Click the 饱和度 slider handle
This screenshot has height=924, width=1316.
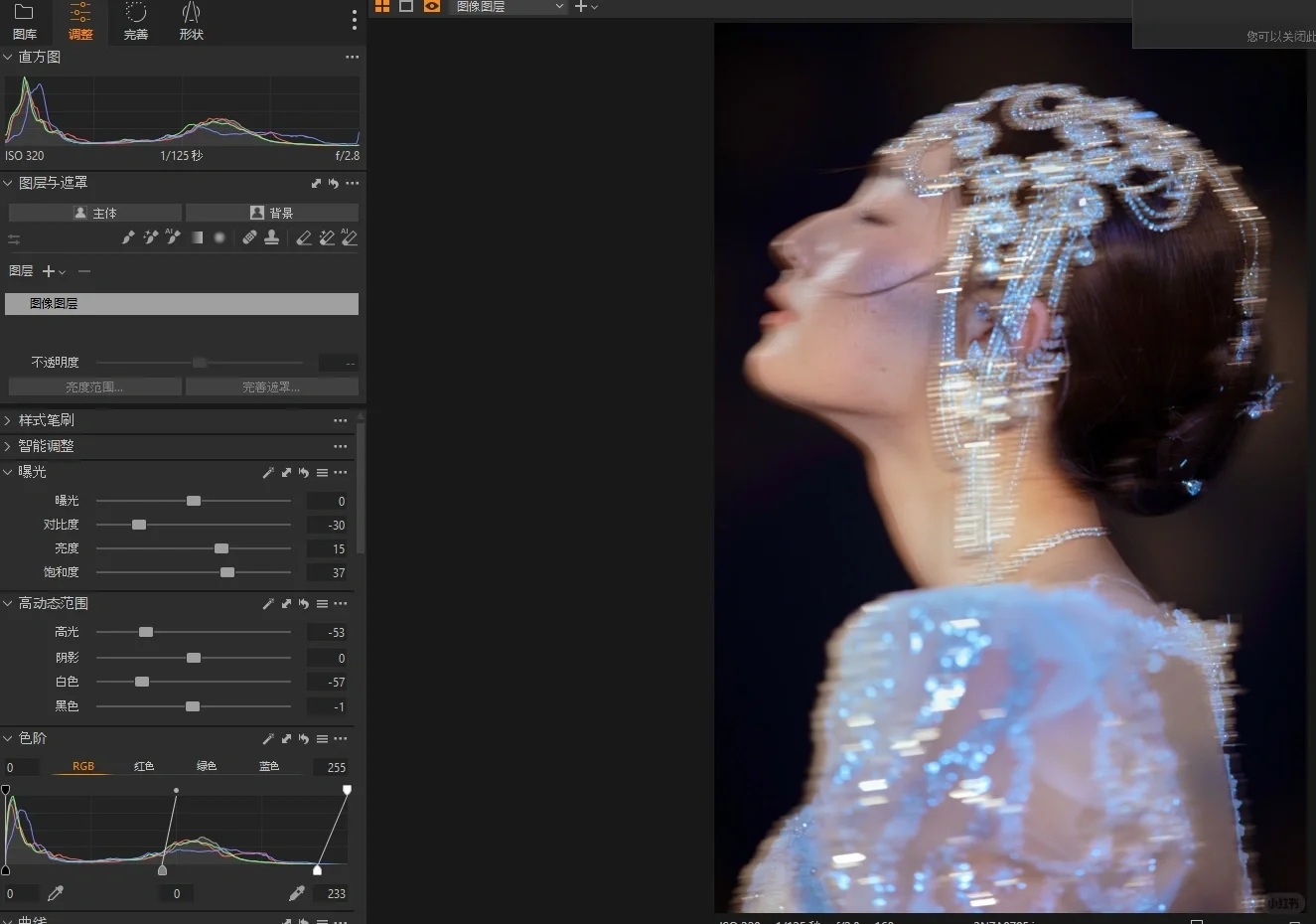coord(227,572)
